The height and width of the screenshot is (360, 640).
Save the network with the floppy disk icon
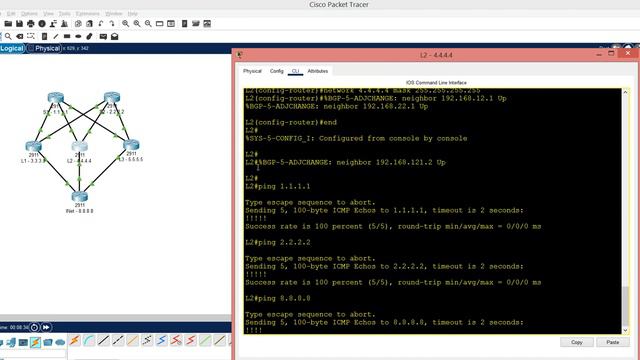coord(19,24)
